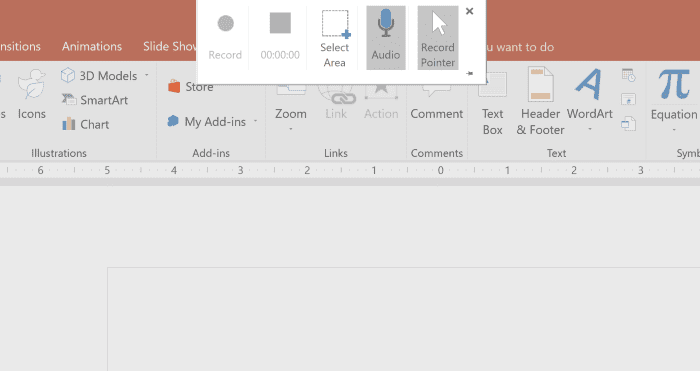700x371 pixels.
Task: Choose Select Area for screen recording
Action: (335, 38)
